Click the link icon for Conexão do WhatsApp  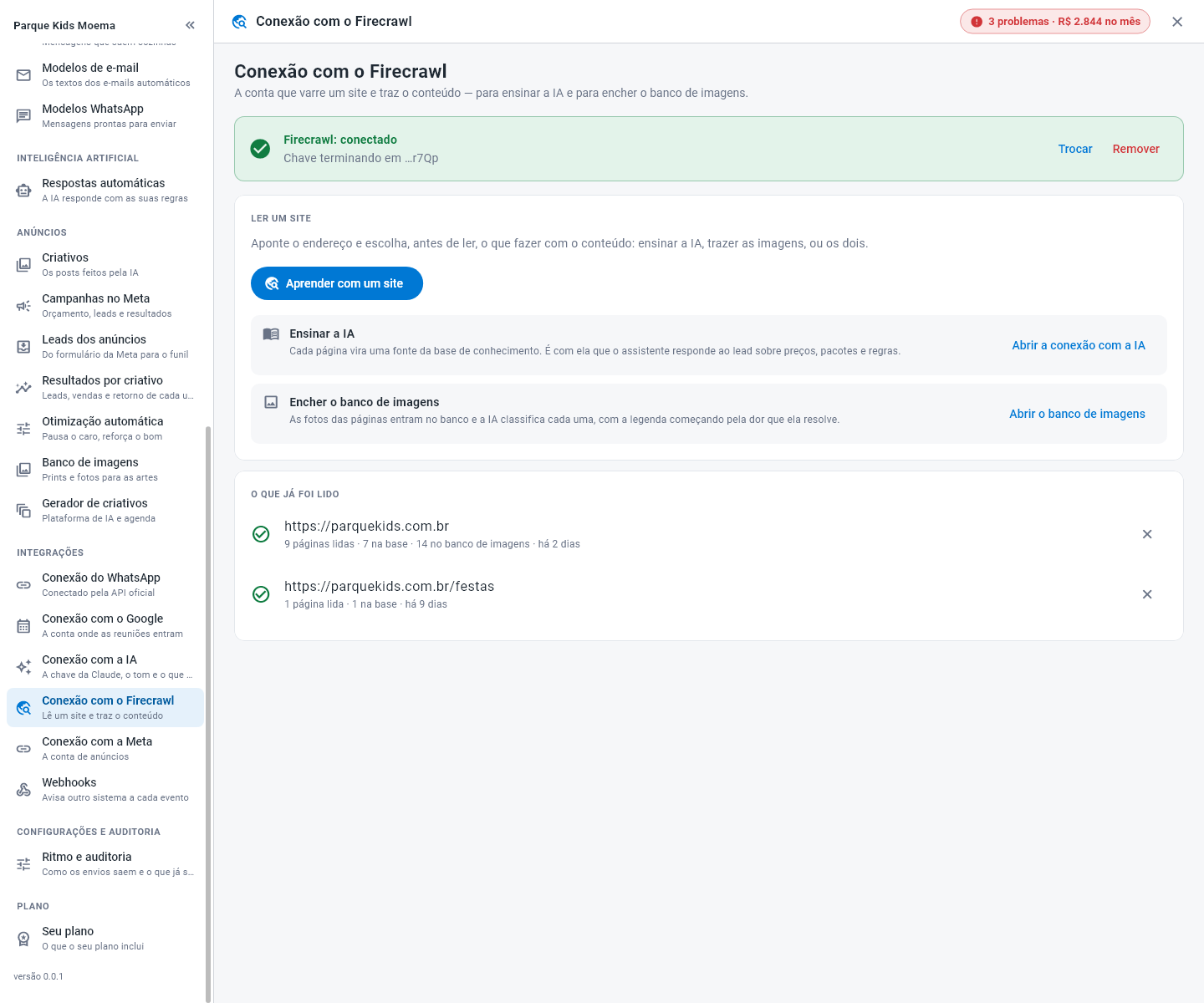(23, 585)
